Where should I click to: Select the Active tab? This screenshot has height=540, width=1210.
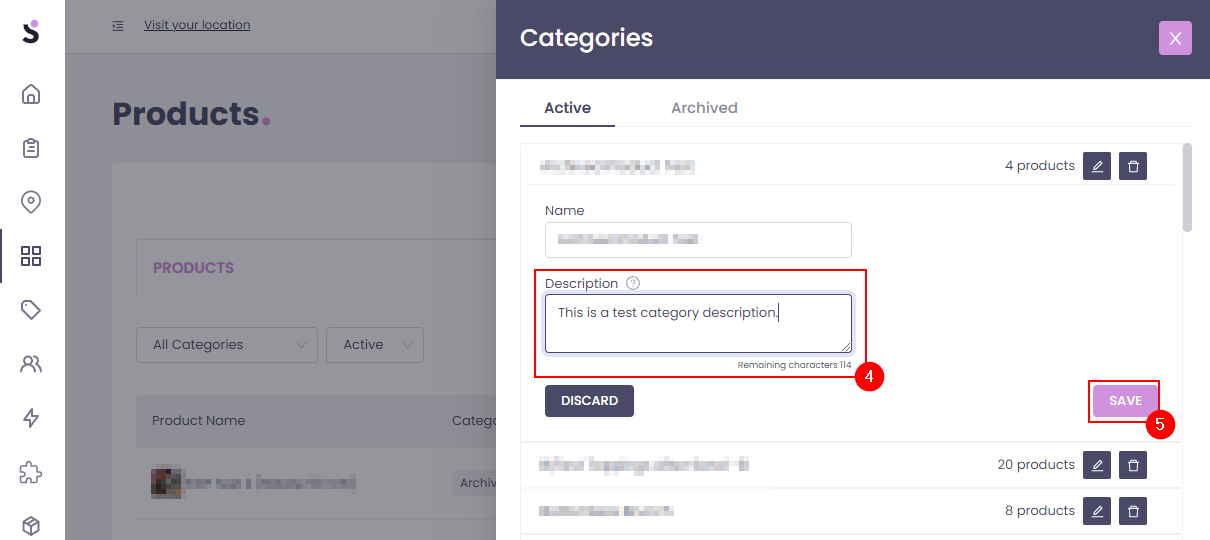567,108
